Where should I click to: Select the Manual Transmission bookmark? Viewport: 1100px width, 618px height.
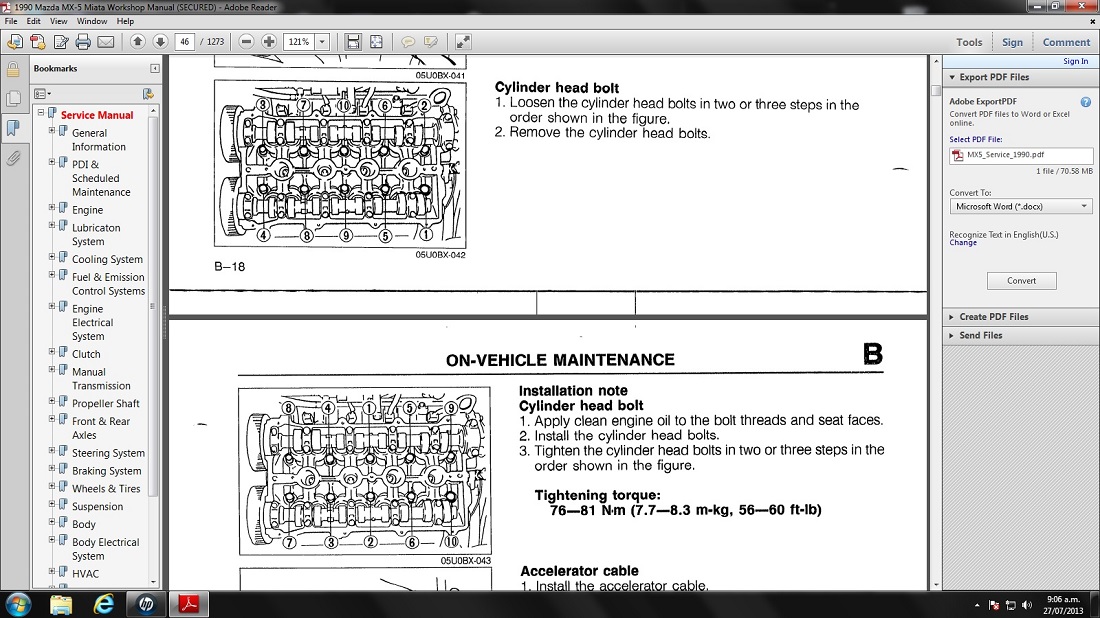(x=101, y=379)
